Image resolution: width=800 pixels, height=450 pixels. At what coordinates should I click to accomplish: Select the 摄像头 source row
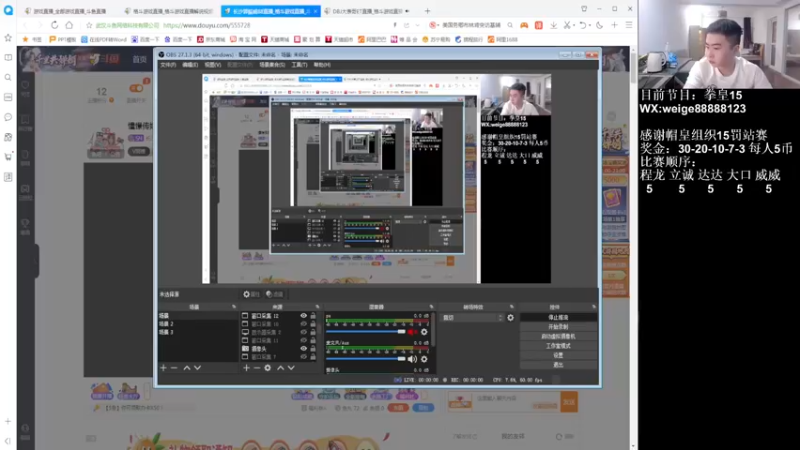coord(279,348)
